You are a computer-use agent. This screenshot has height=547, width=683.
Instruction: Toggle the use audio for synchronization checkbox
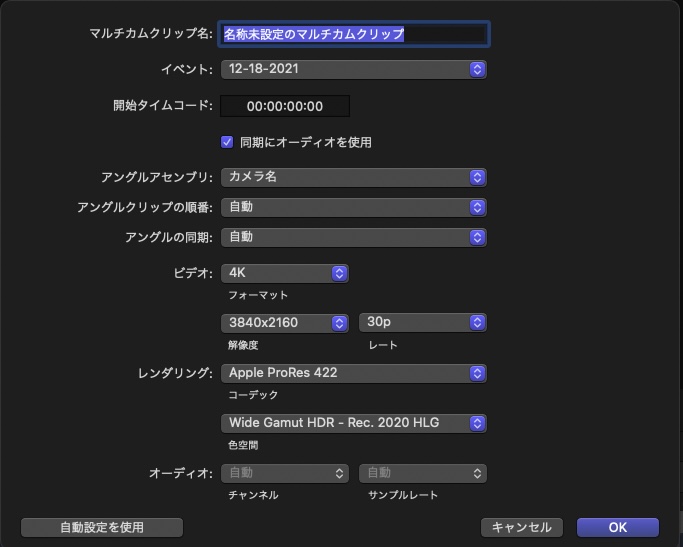click(x=227, y=142)
